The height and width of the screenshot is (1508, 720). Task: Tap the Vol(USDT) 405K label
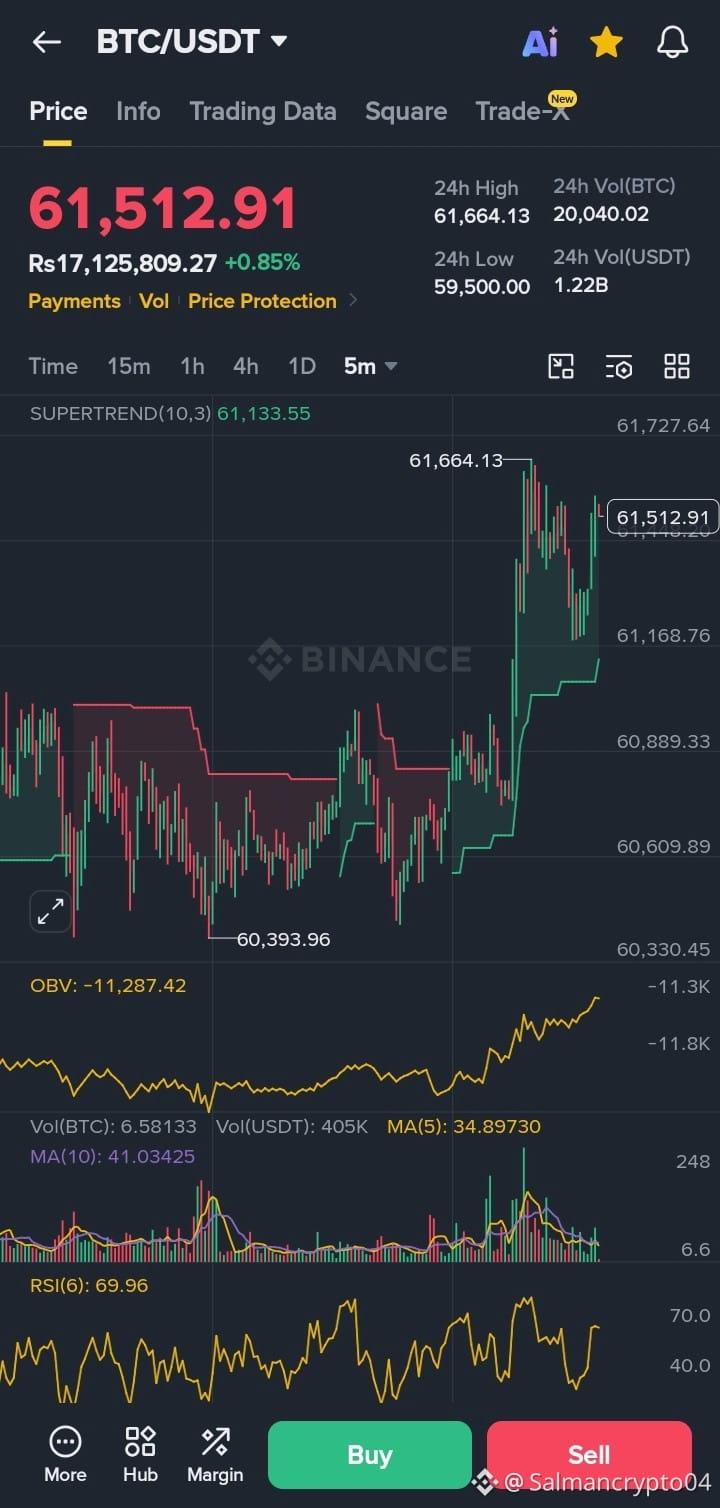coord(293,1126)
